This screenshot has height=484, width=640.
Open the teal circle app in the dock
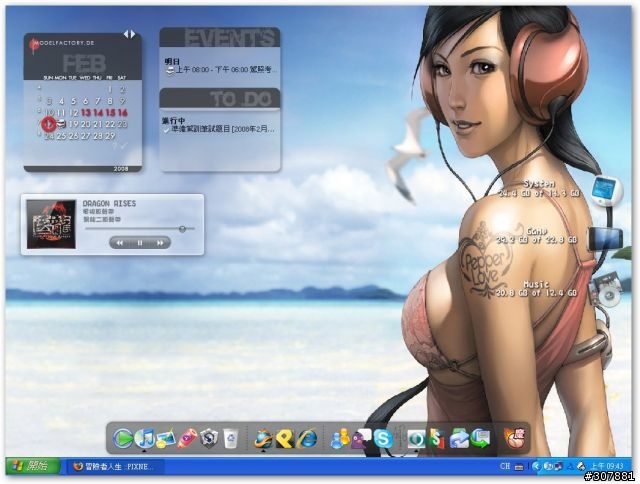point(416,440)
